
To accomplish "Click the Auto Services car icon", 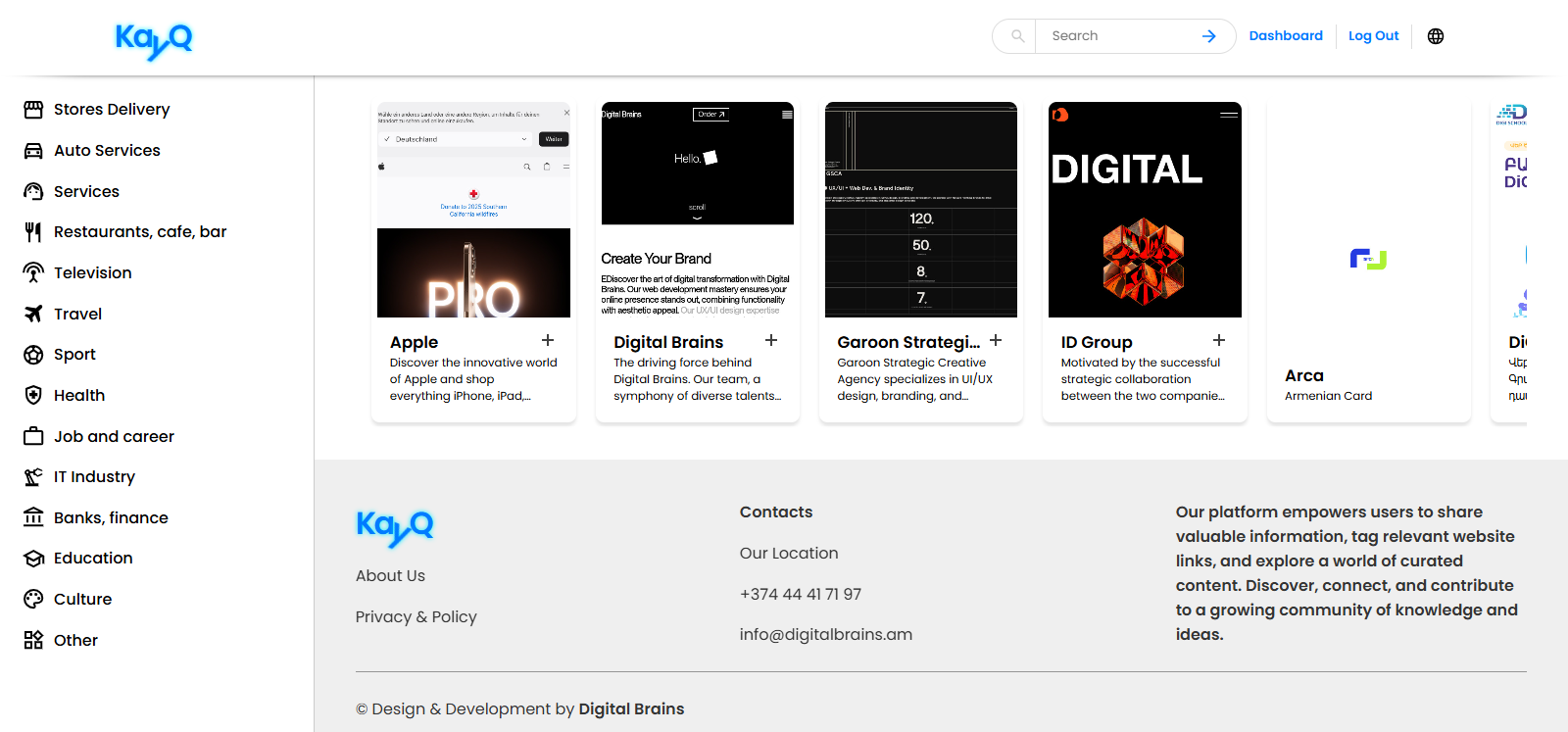I will pyautogui.click(x=33, y=151).
